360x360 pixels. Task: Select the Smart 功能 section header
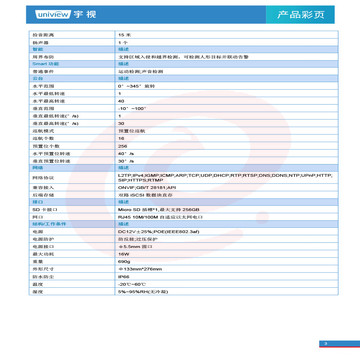[72, 64]
